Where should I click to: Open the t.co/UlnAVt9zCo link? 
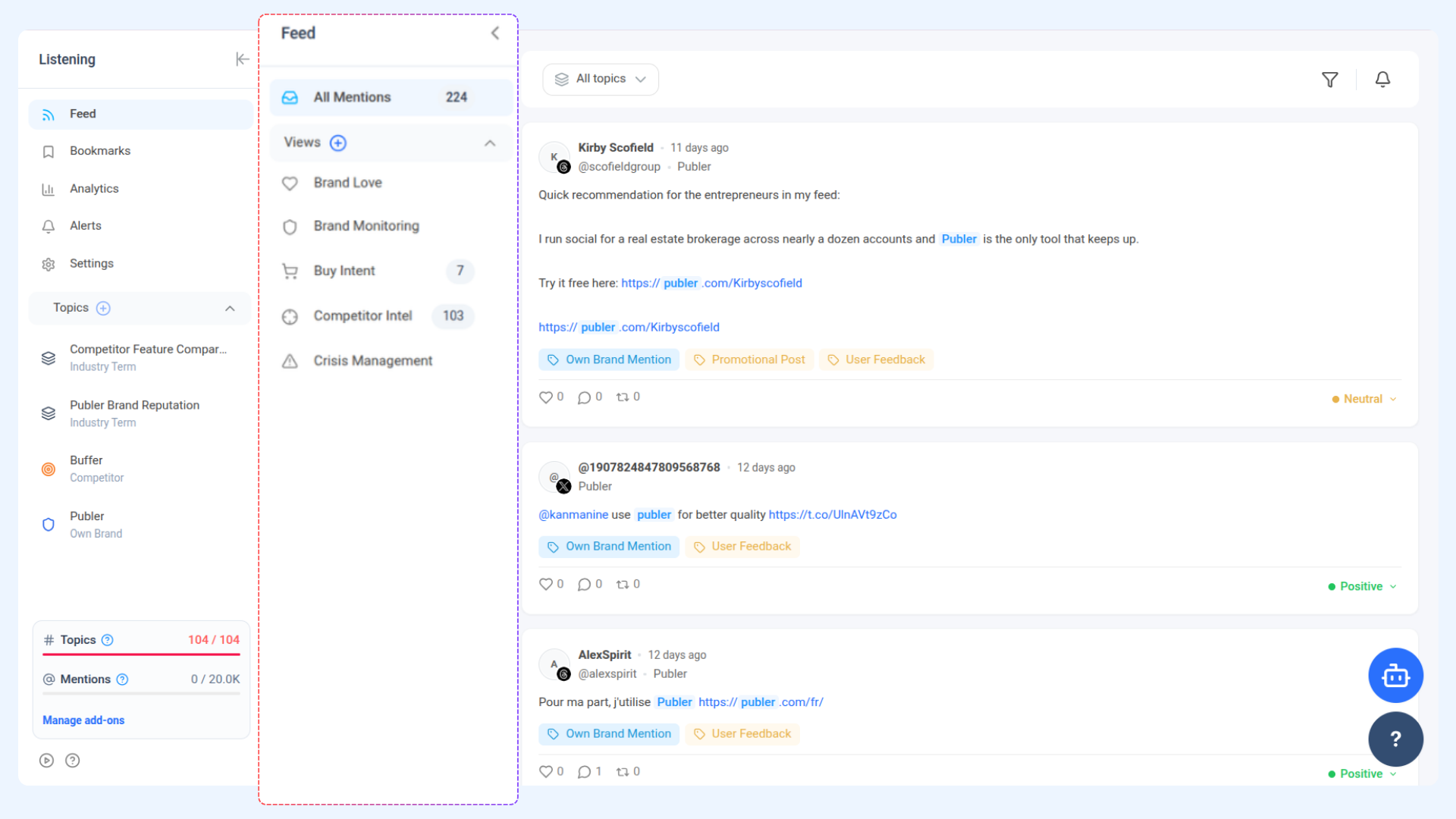pyautogui.click(x=833, y=514)
